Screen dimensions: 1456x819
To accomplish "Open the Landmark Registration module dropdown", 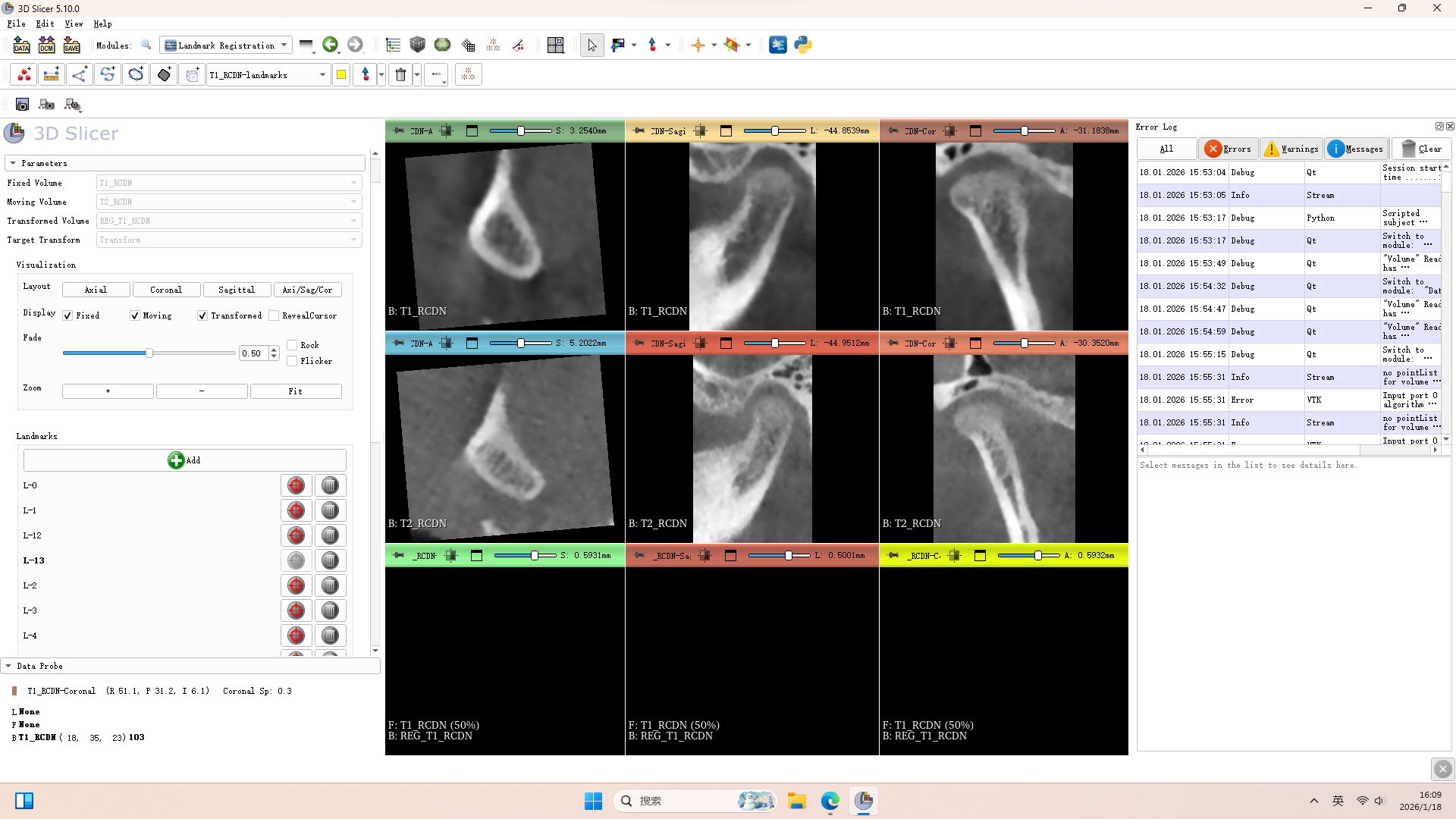I will (226, 45).
